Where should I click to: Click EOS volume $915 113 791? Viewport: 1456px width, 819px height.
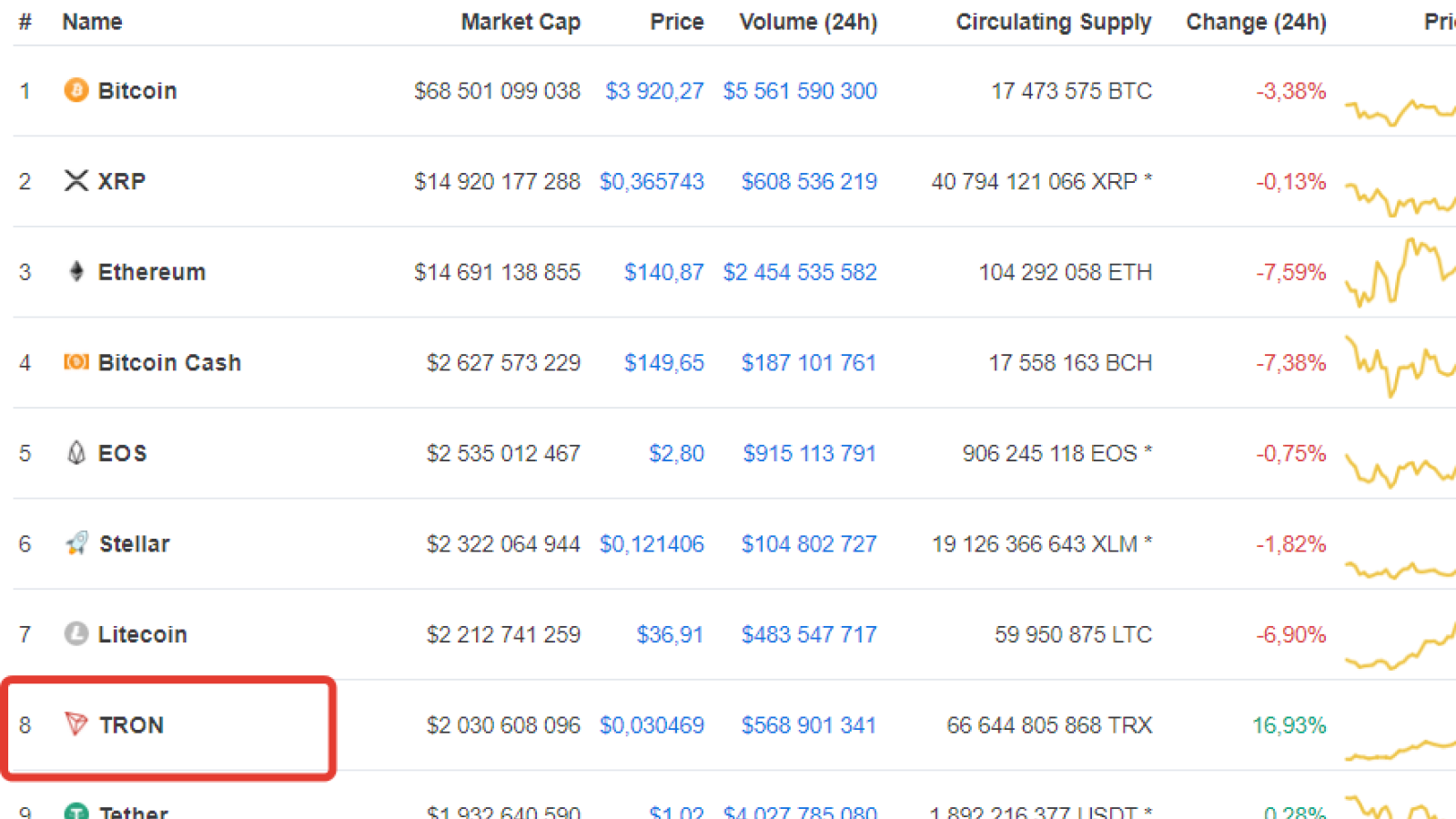pos(810,453)
